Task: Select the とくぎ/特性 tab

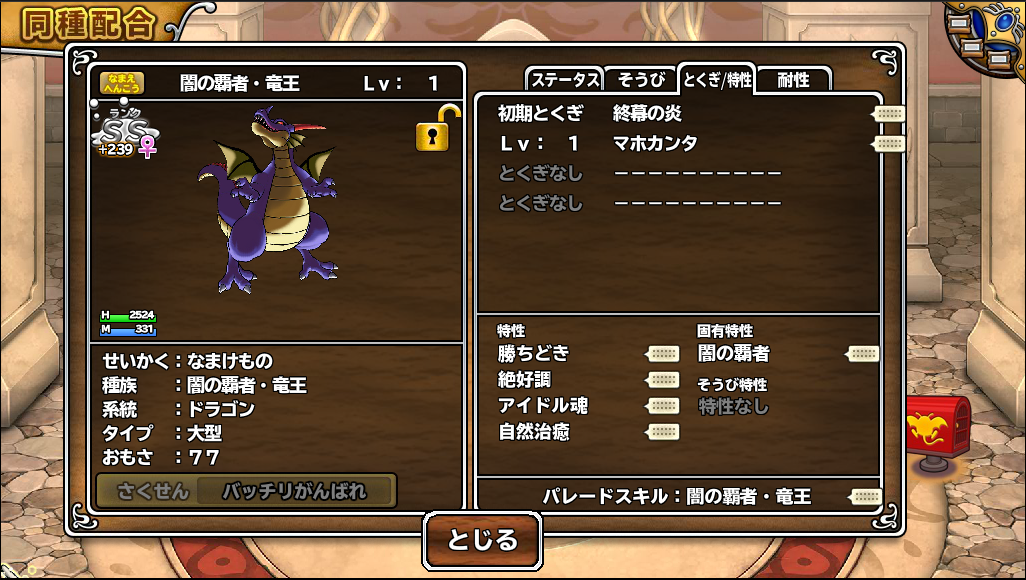Action: pyautogui.click(x=717, y=80)
